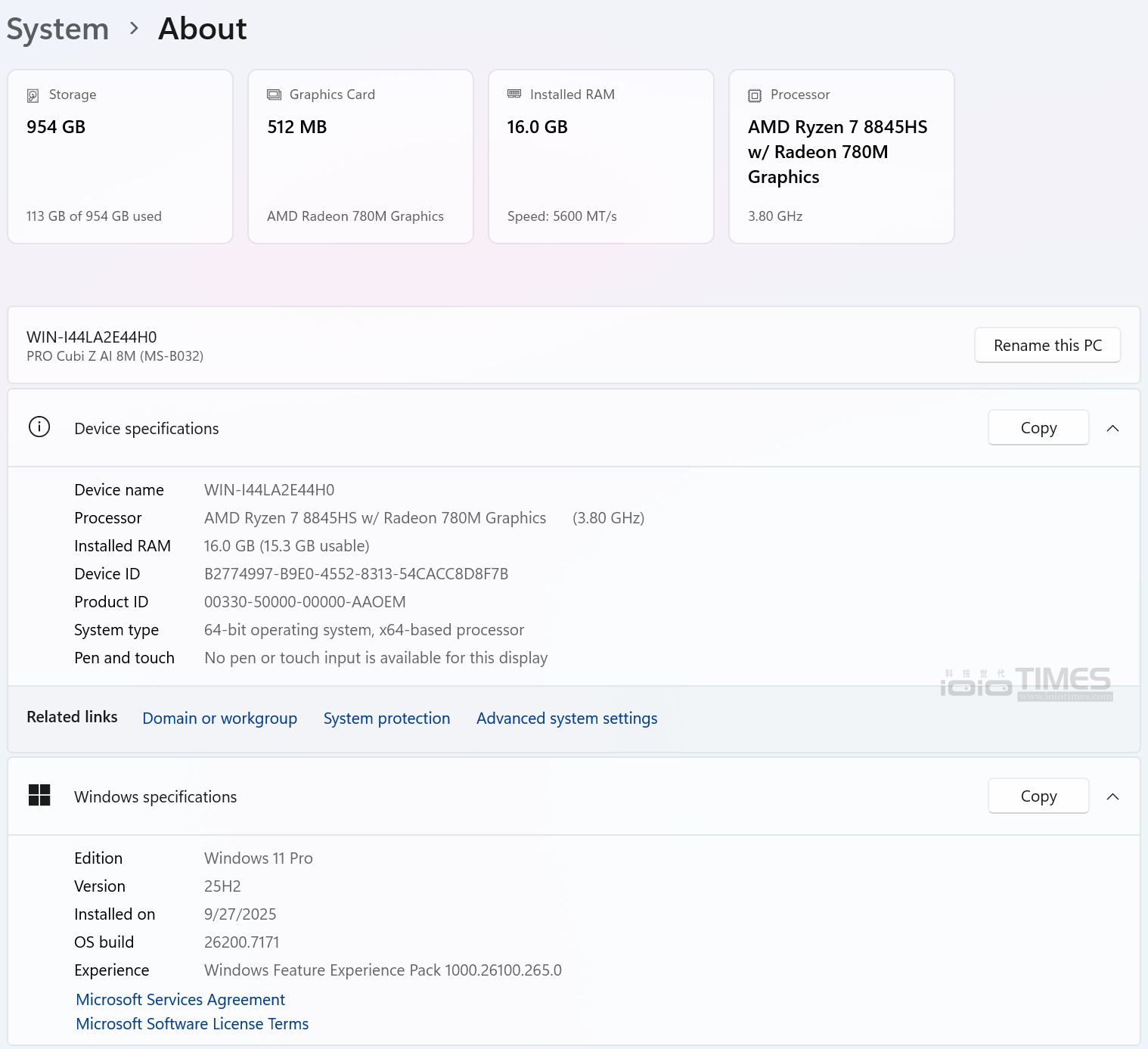Copy the Device specifications

point(1038,428)
